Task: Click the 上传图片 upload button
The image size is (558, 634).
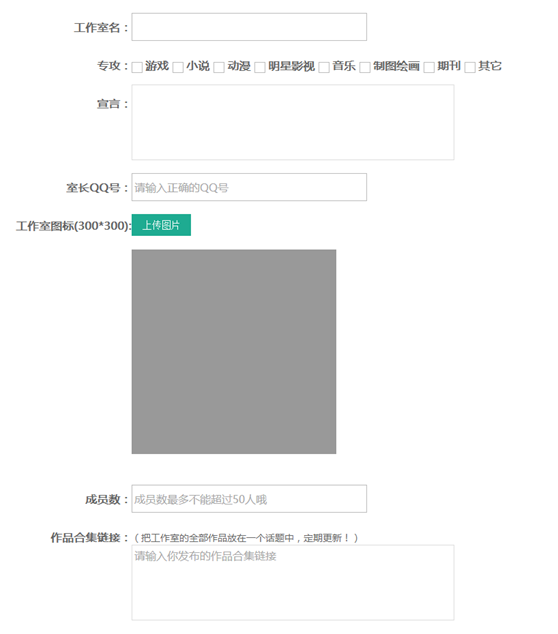Action: pyautogui.click(x=161, y=225)
